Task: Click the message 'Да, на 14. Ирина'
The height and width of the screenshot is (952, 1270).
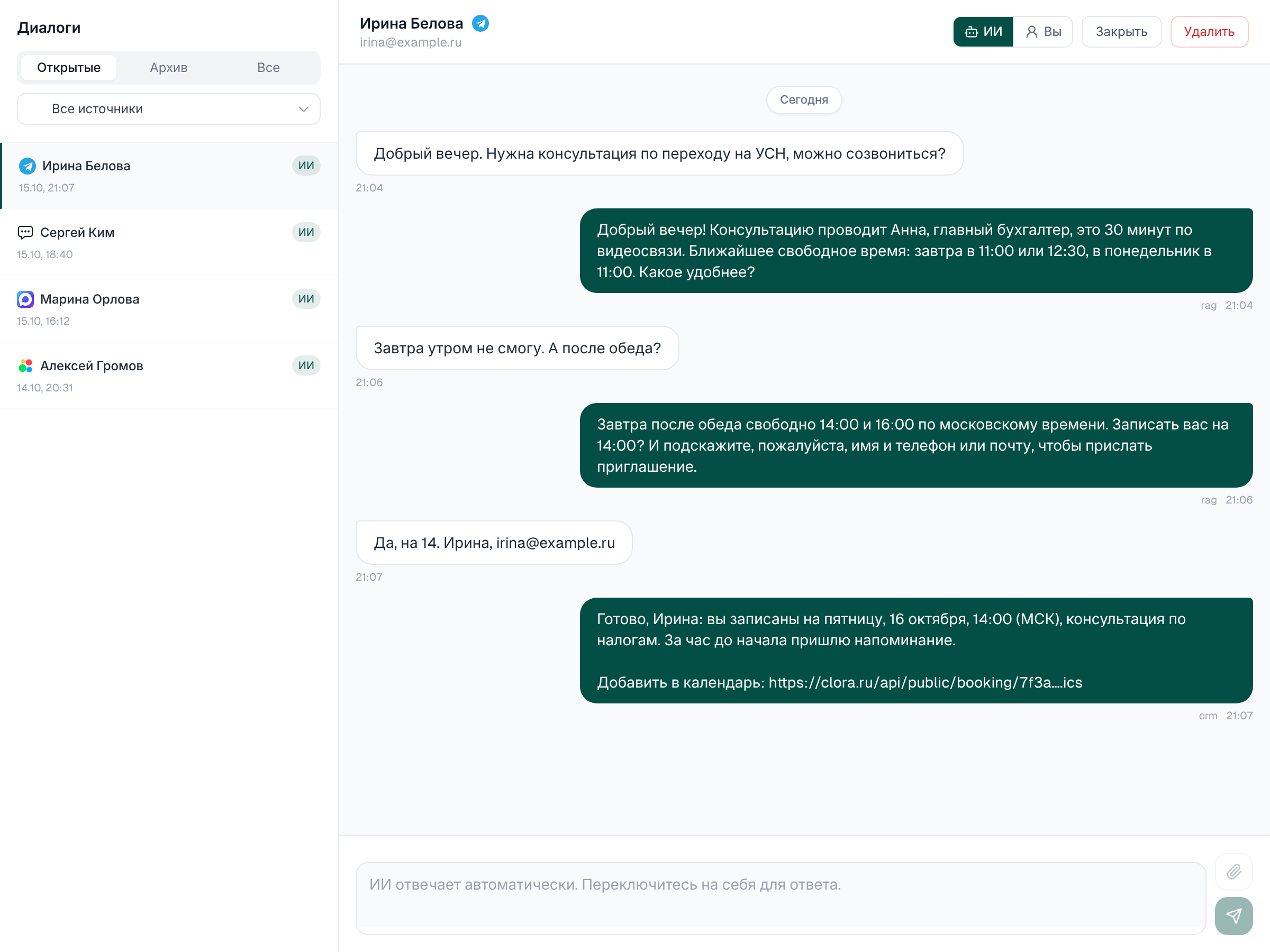Action: click(494, 543)
